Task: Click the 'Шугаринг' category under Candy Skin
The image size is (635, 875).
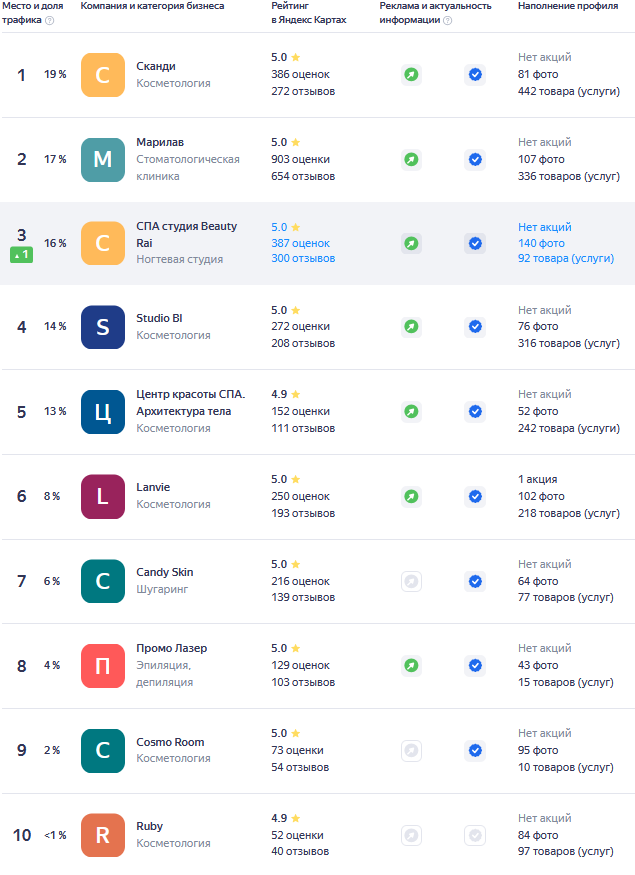Action: point(162,589)
